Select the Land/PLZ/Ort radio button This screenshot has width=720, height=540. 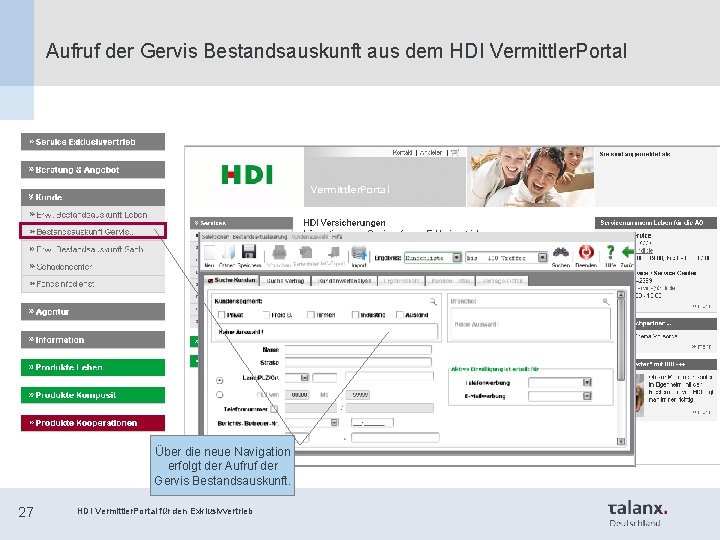[219, 380]
